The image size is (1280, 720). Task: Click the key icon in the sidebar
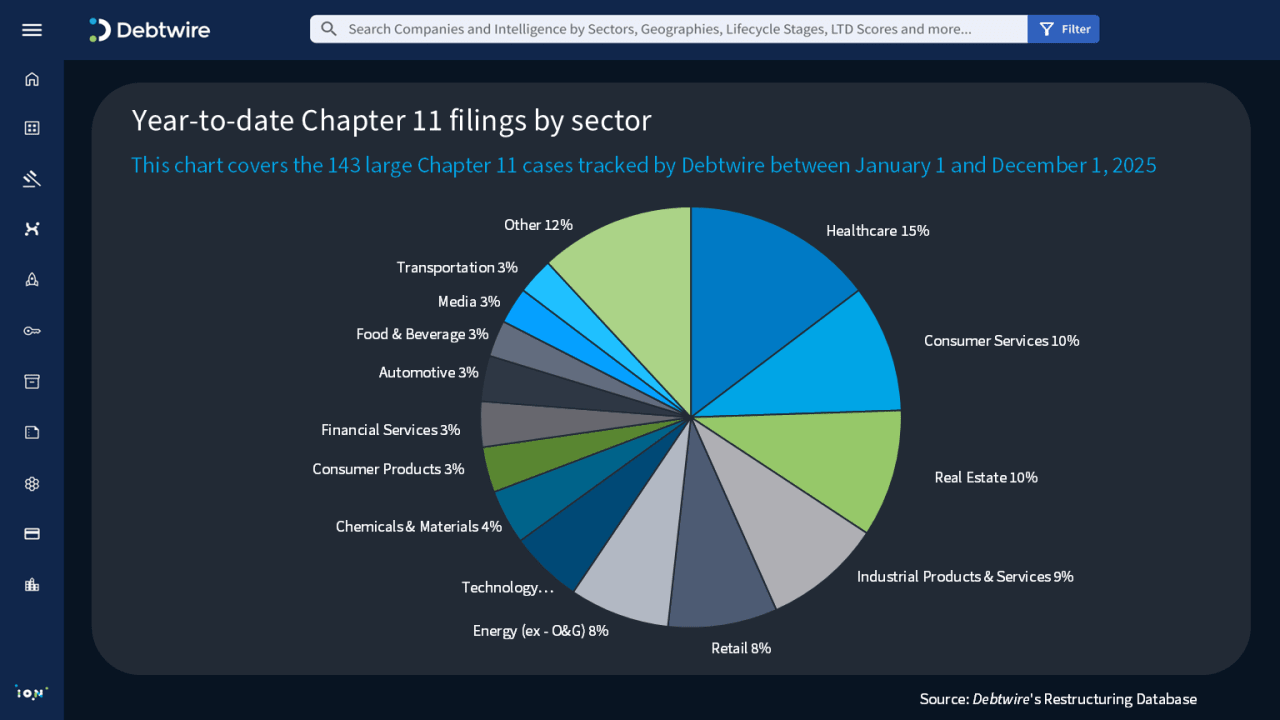(32, 331)
